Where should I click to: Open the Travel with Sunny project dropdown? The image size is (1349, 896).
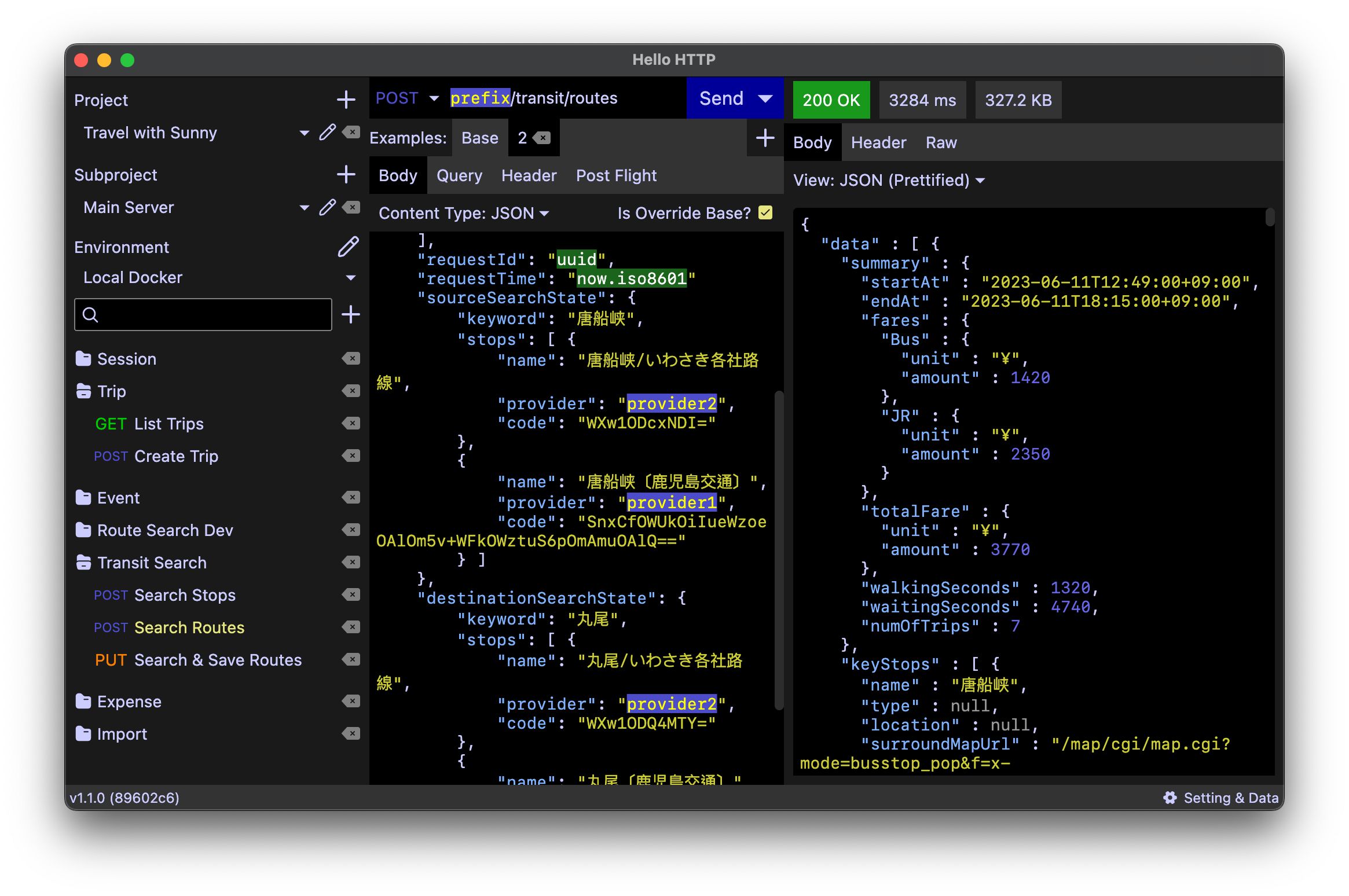point(304,133)
